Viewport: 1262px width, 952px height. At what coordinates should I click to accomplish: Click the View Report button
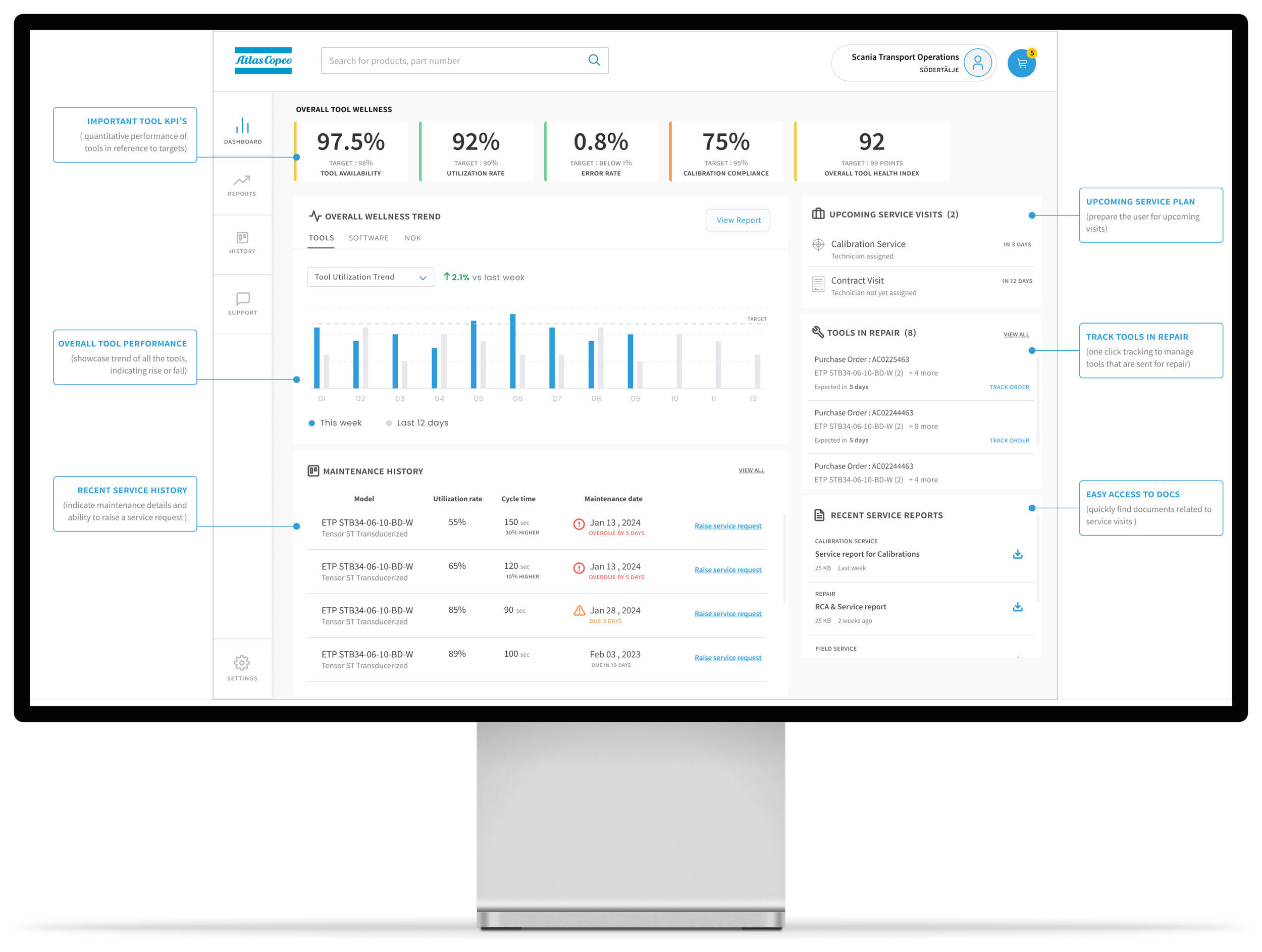click(738, 220)
